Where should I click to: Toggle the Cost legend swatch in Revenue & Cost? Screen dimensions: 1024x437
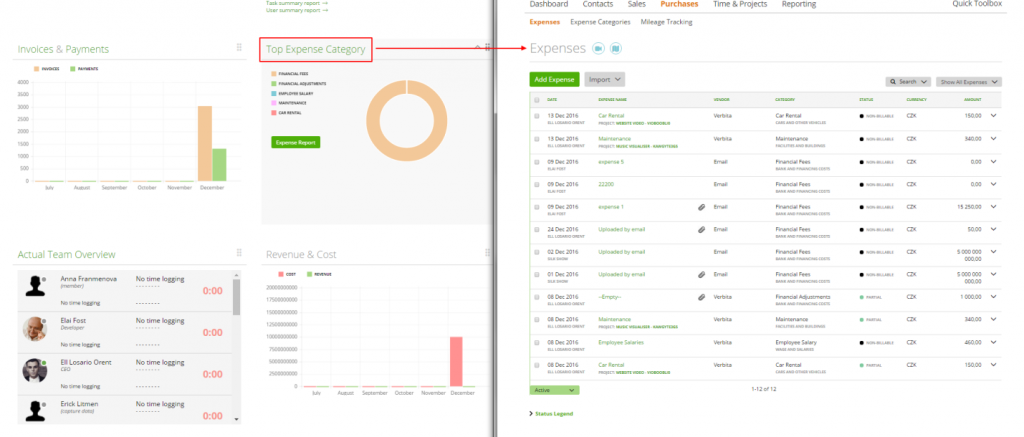click(281, 274)
